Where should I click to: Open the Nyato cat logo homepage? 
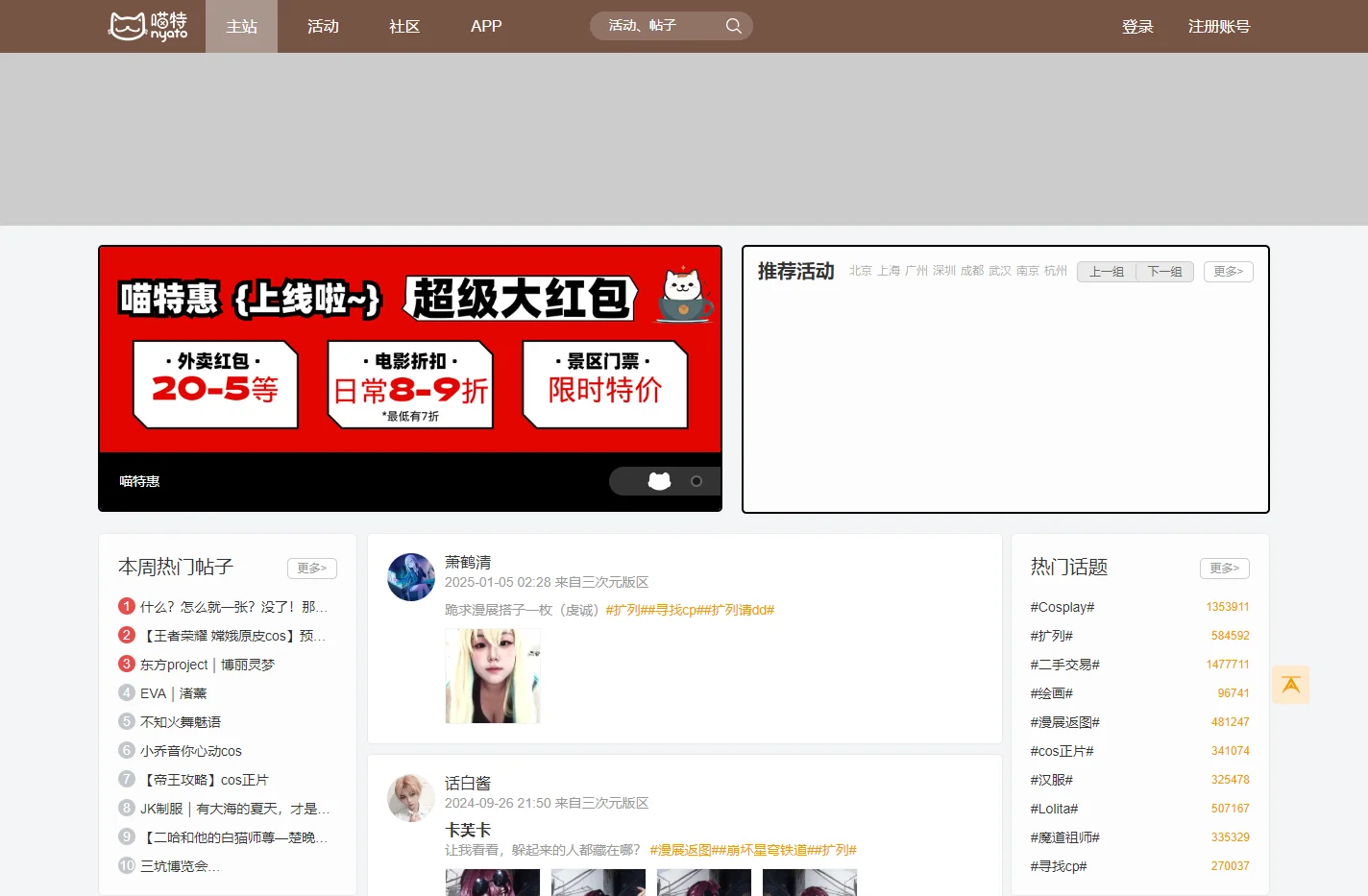(148, 26)
